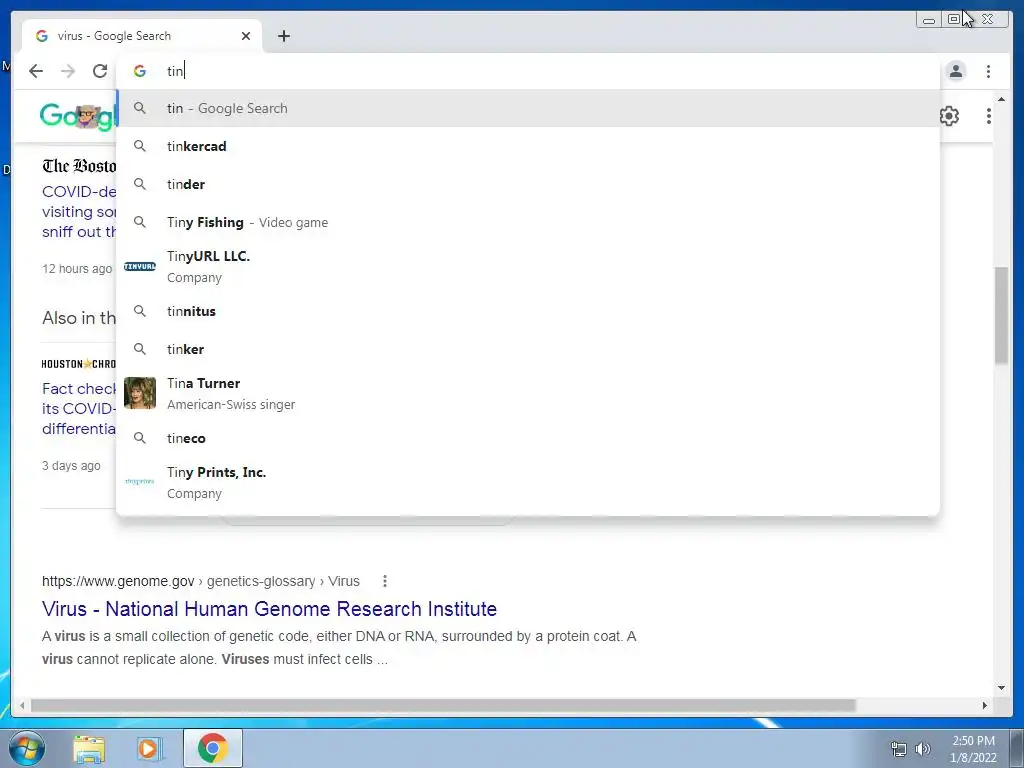This screenshot has width=1024, height=768.
Task: Open the Windows Start menu
Action: pos(27,748)
